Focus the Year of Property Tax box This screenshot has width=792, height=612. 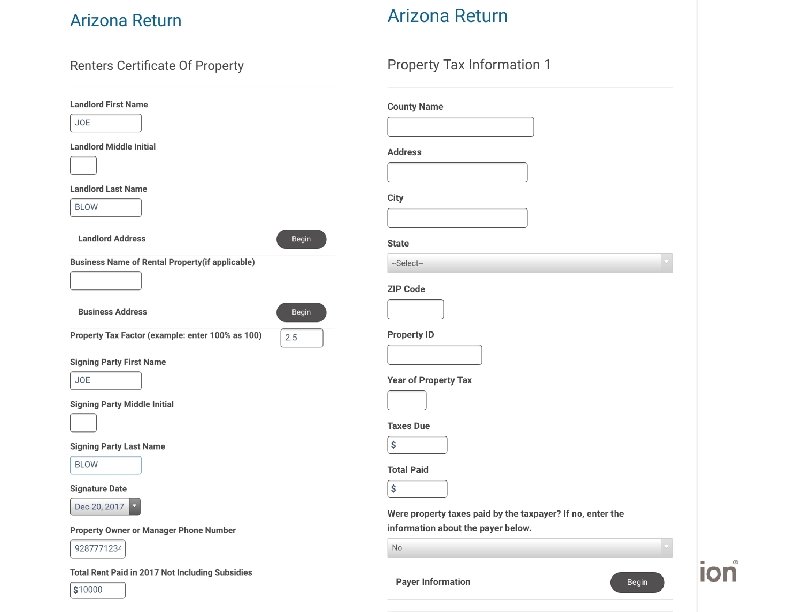[x=407, y=401]
